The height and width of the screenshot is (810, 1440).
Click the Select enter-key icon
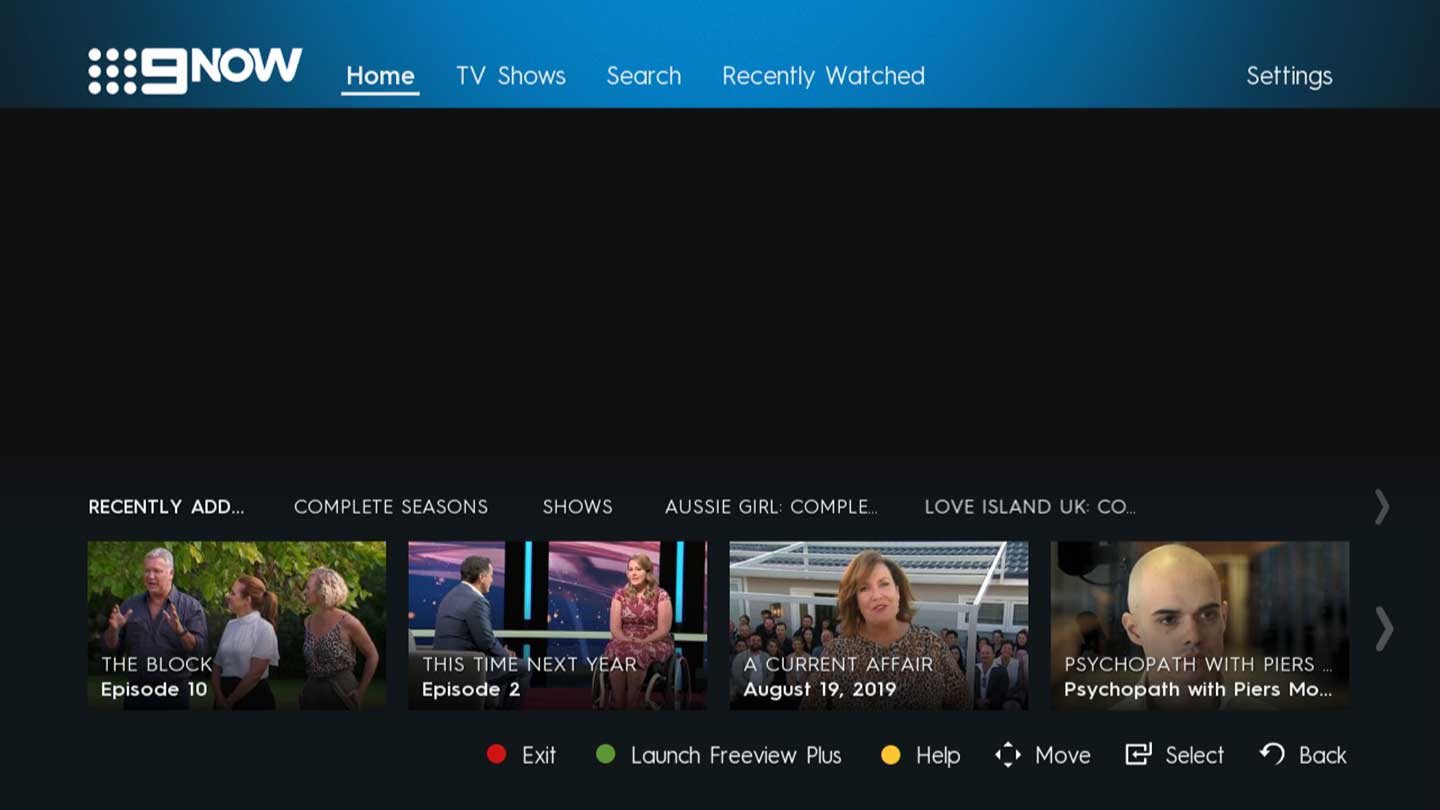[1138, 754]
